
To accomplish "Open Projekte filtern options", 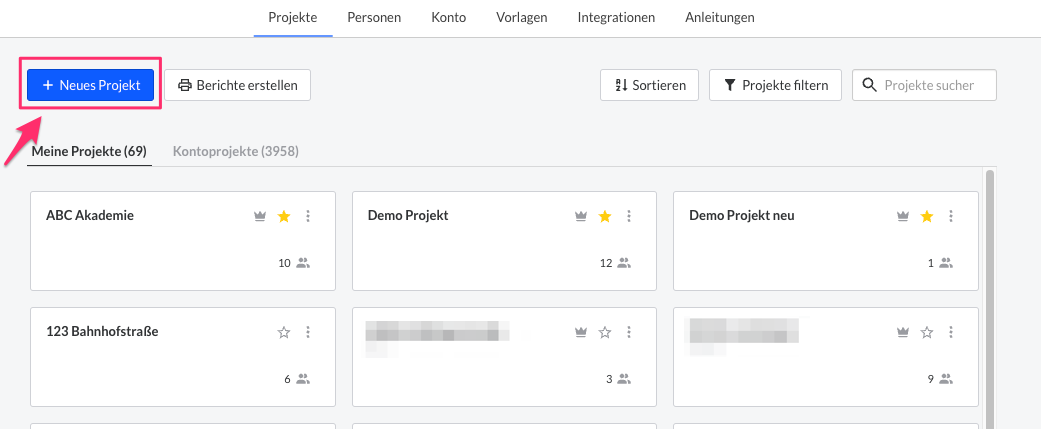I will coord(775,85).
